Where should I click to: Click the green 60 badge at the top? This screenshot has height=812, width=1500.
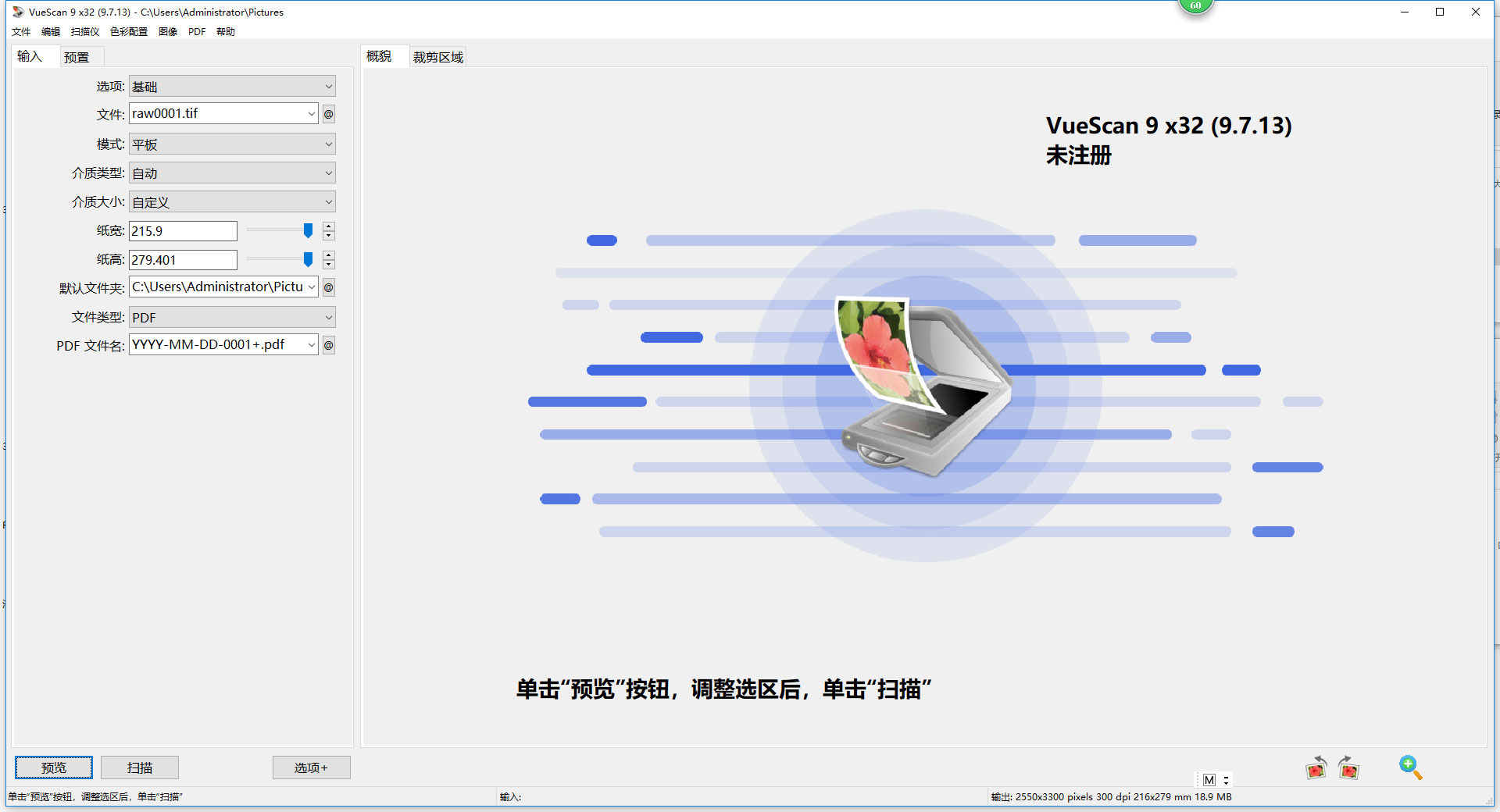click(1195, 5)
